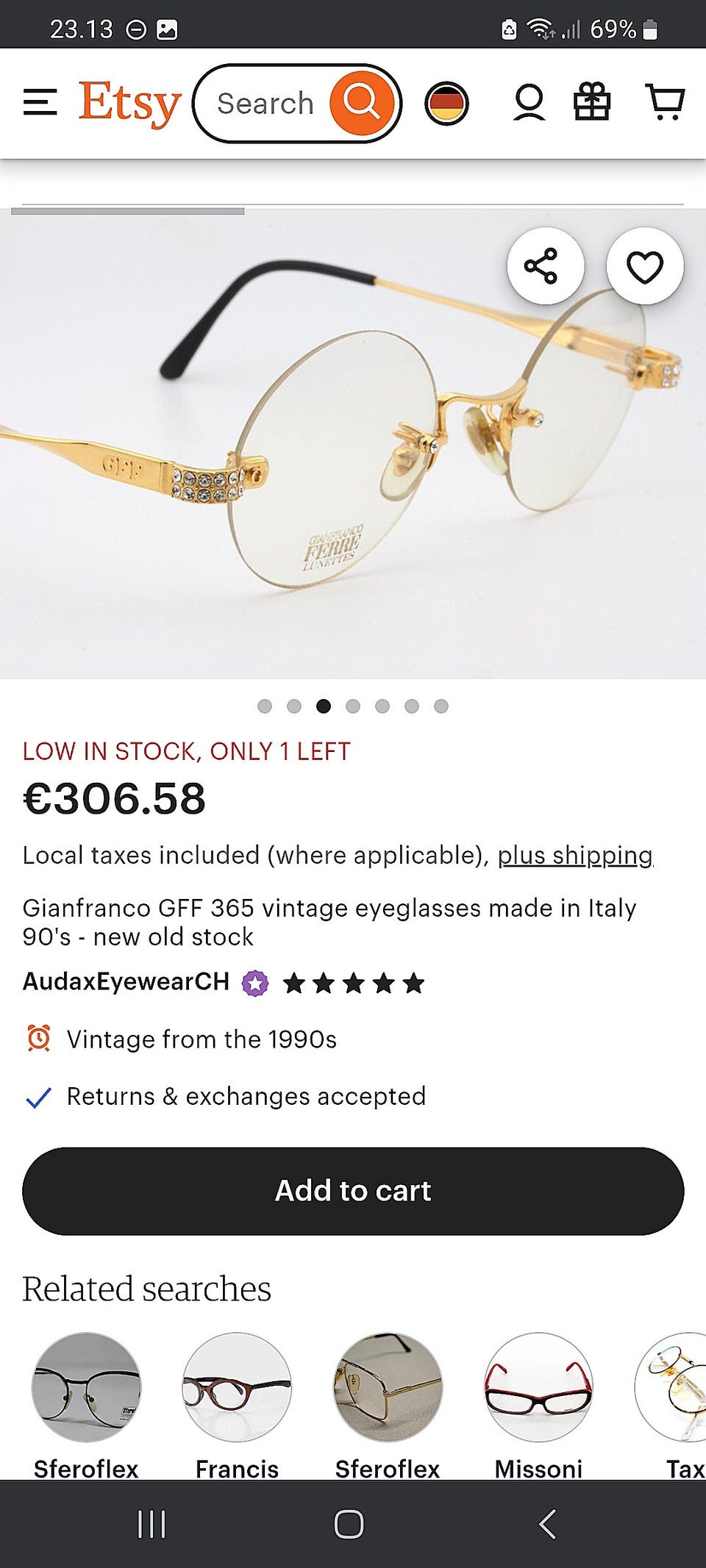This screenshot has width=706, height=1568.
Task: Open Android recent apps button
Action: pyautogui.click(x=151, y=1524)
